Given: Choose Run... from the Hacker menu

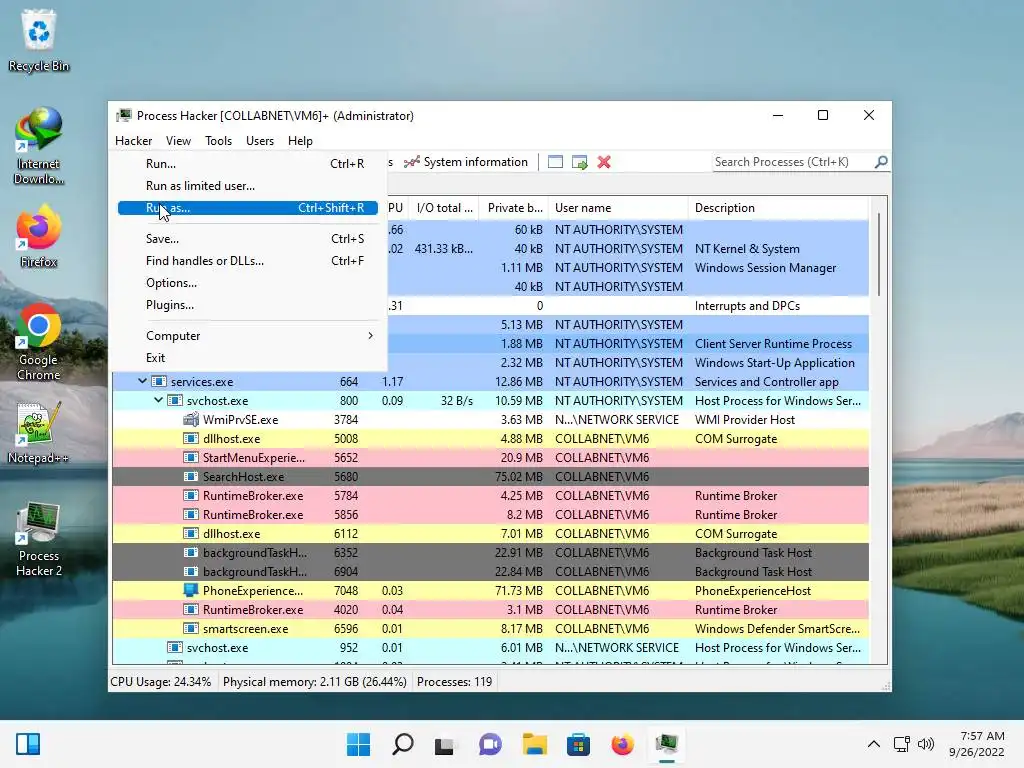Looking at the screenshot, I should (248, 164).
